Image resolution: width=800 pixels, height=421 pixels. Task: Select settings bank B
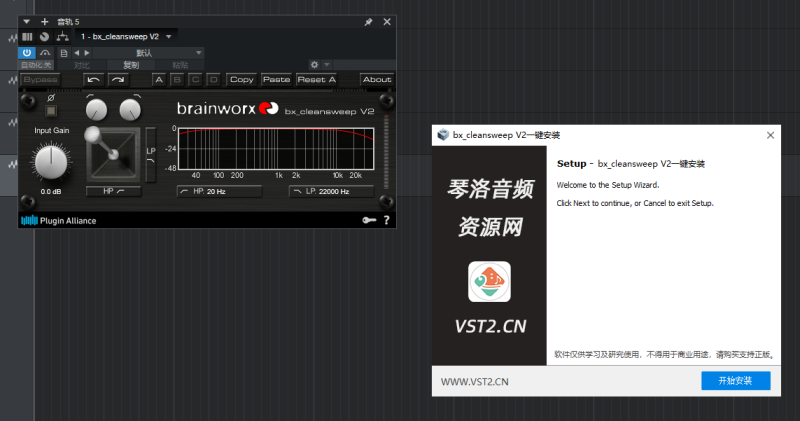(x=177, y=80)
